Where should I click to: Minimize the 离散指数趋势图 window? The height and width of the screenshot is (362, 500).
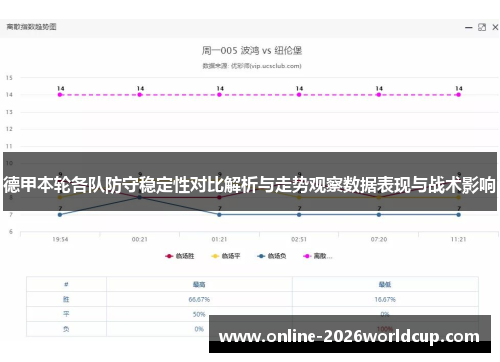pyautogui.click(x=469, y=27)
